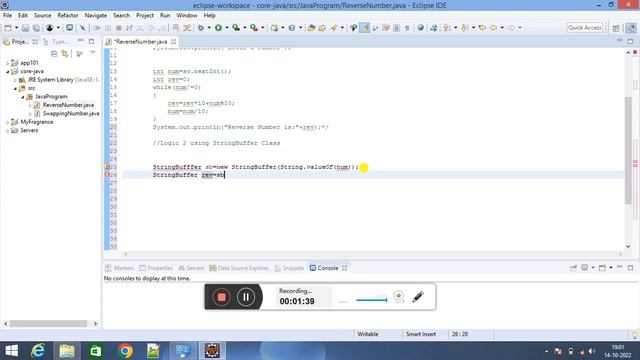
Task: Click the New file toolbar icon
Action: pos(8,28)
